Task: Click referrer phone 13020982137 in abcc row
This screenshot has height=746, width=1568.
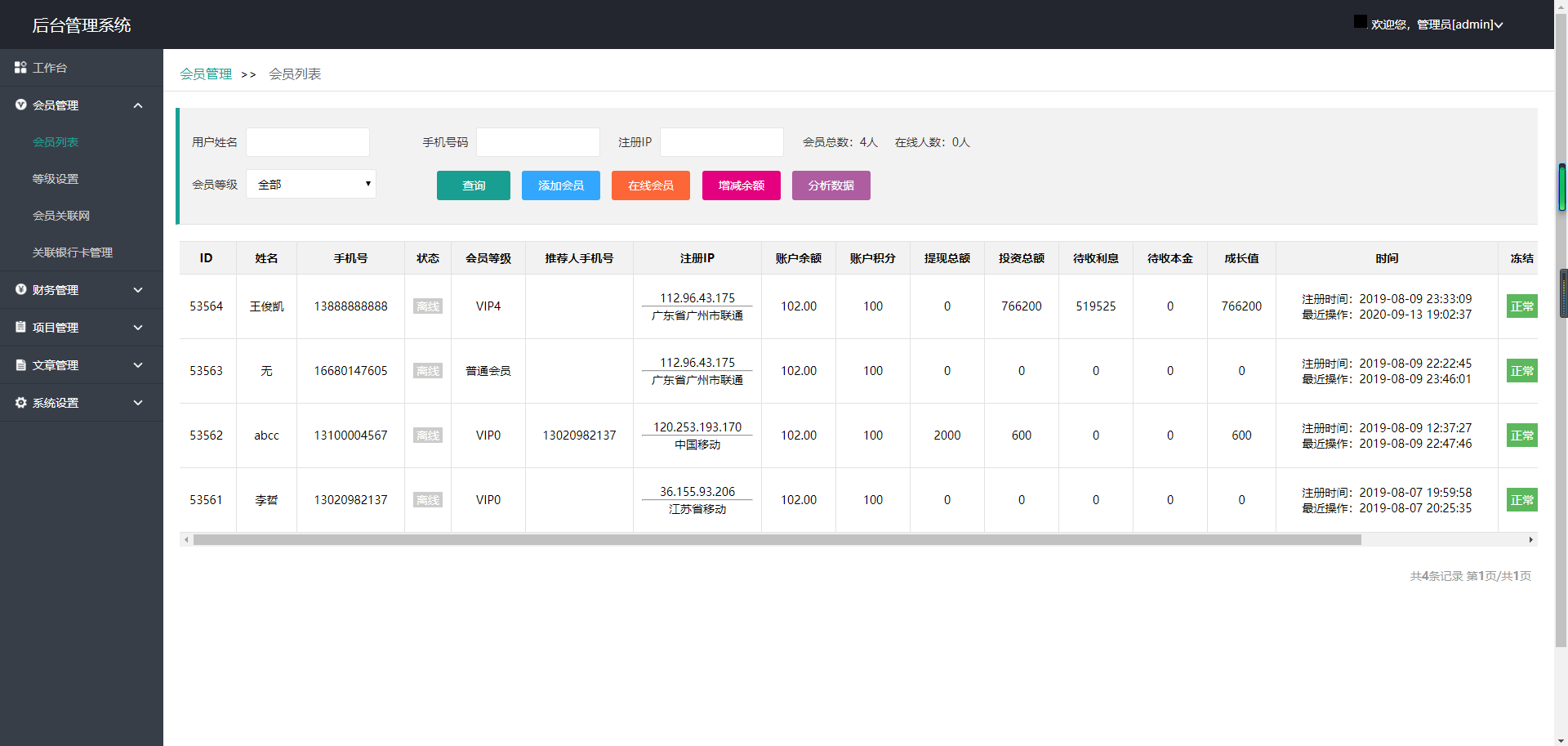Action: point(579,436)
